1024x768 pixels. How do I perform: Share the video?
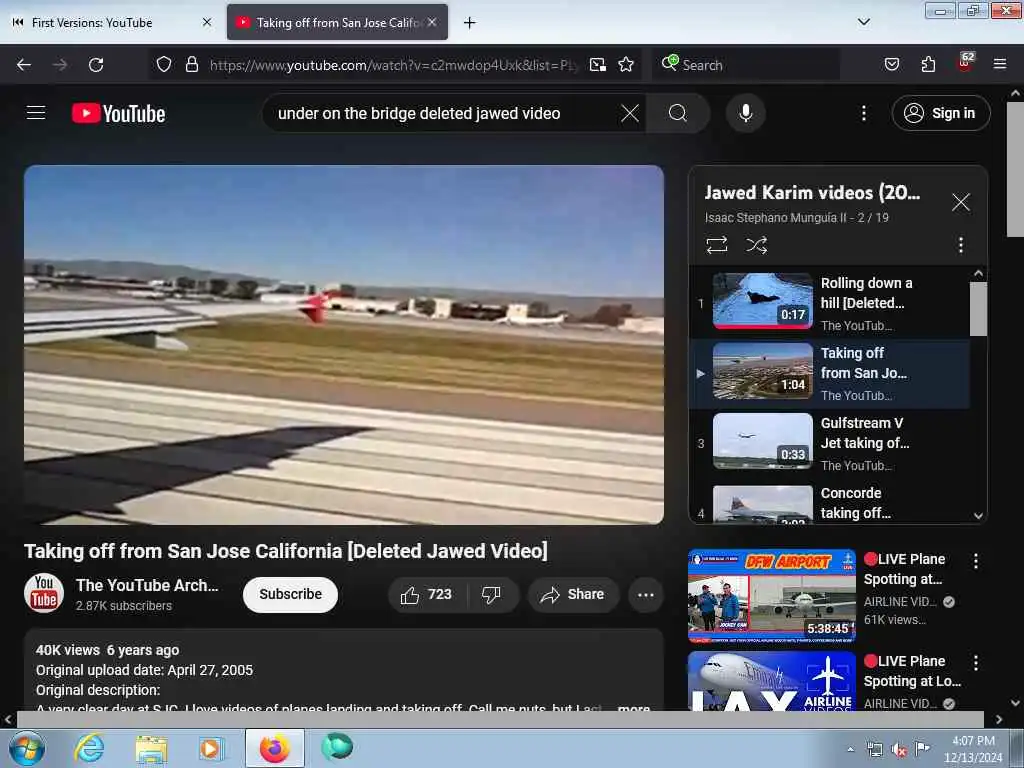[x=573, y=594]
